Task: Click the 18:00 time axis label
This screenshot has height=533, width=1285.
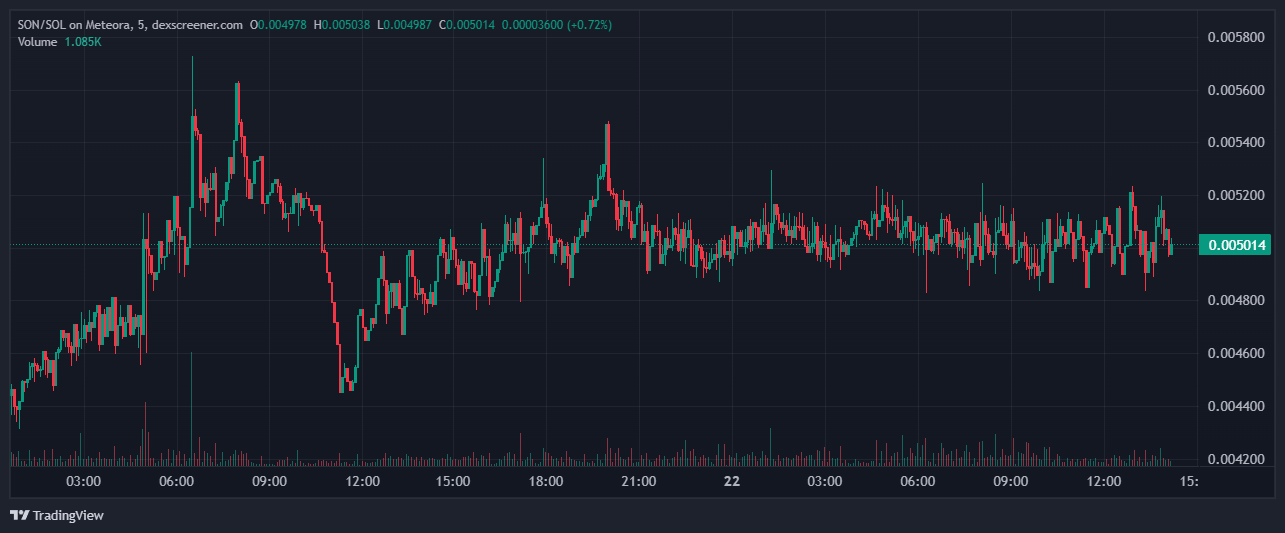Action: pos(546,481)
